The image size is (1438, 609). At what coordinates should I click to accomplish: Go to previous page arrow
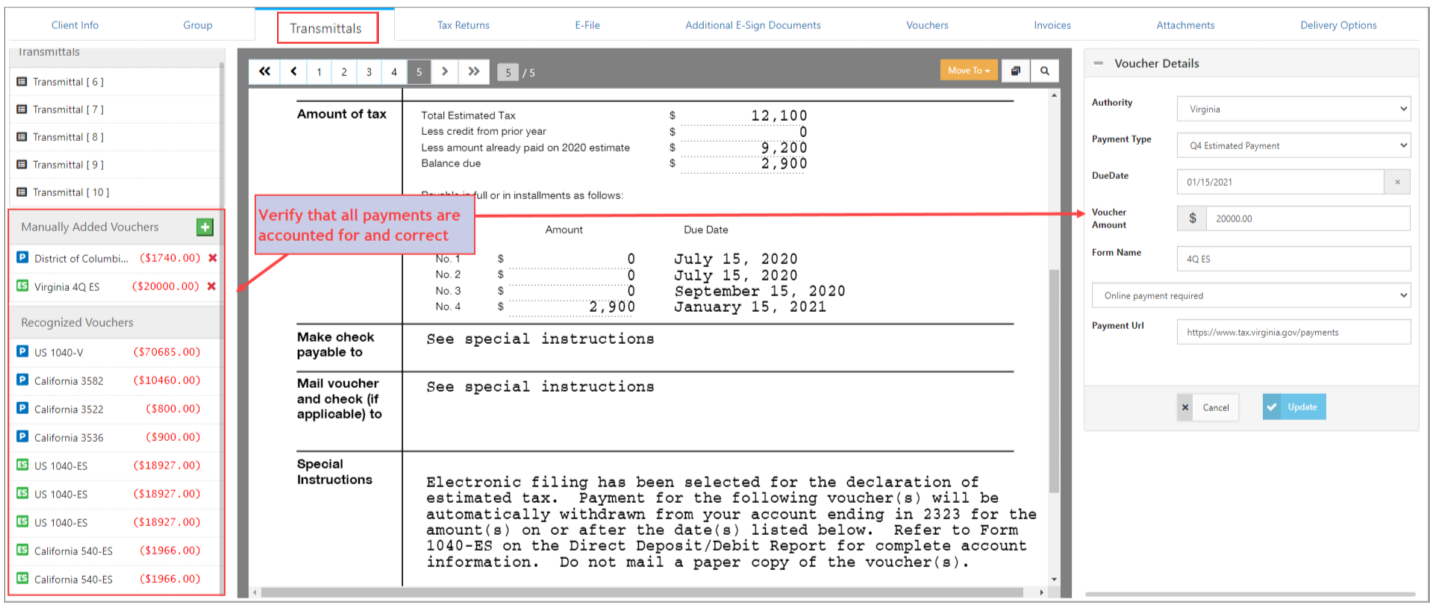[x=294, y=72]
